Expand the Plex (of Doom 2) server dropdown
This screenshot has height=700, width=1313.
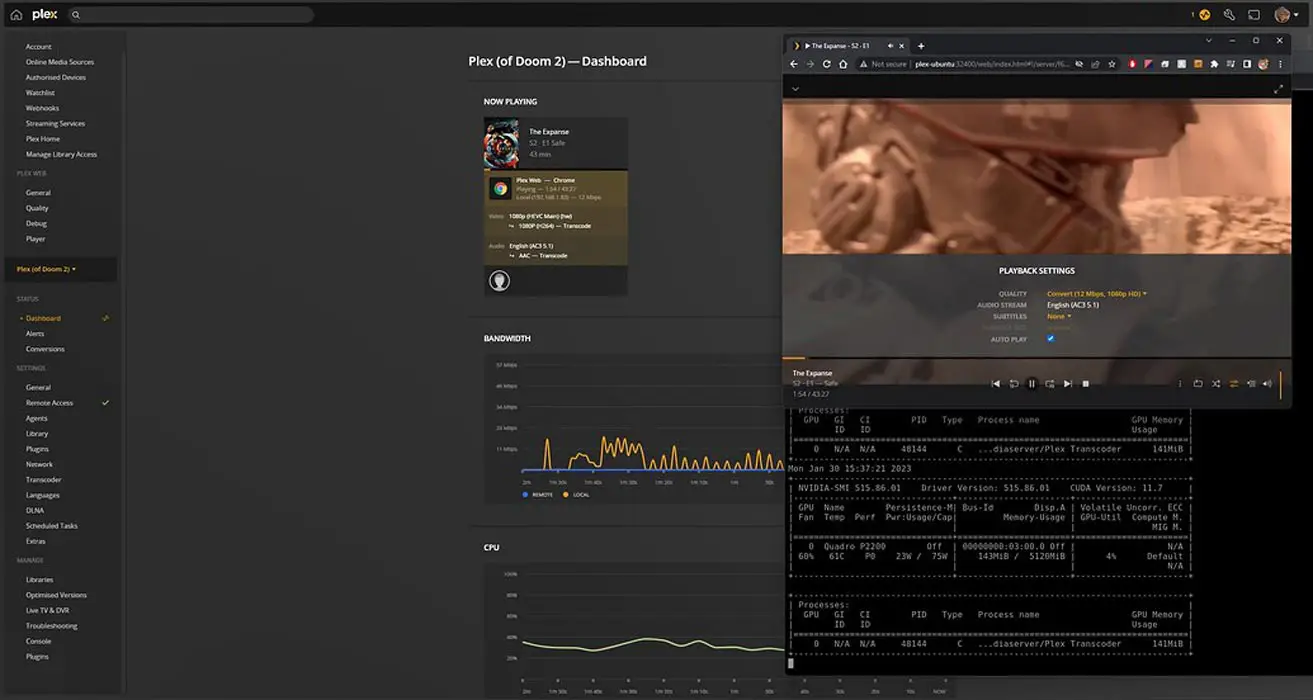(47, 269)
